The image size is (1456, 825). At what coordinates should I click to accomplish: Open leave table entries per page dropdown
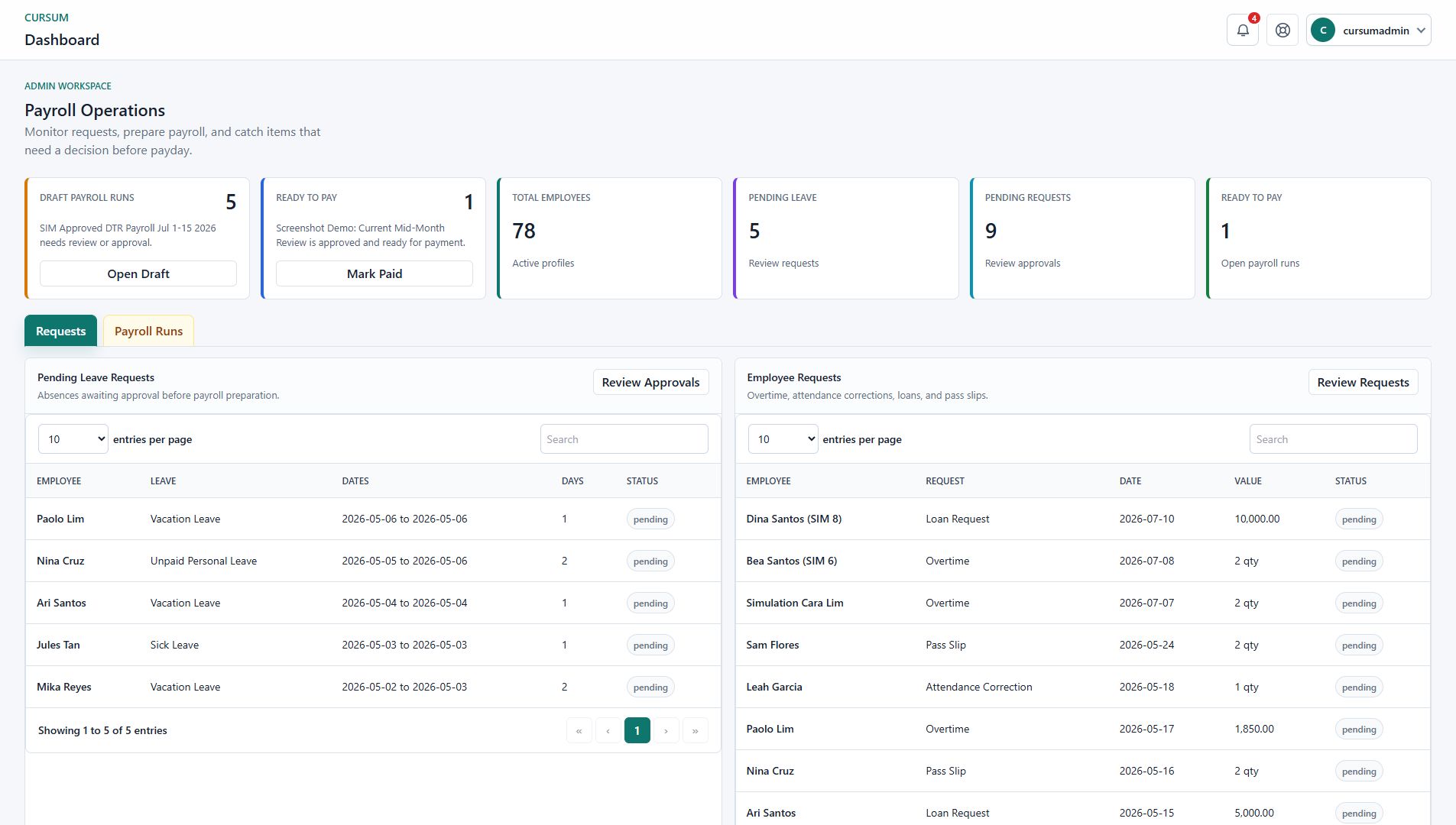pos(73,439)
